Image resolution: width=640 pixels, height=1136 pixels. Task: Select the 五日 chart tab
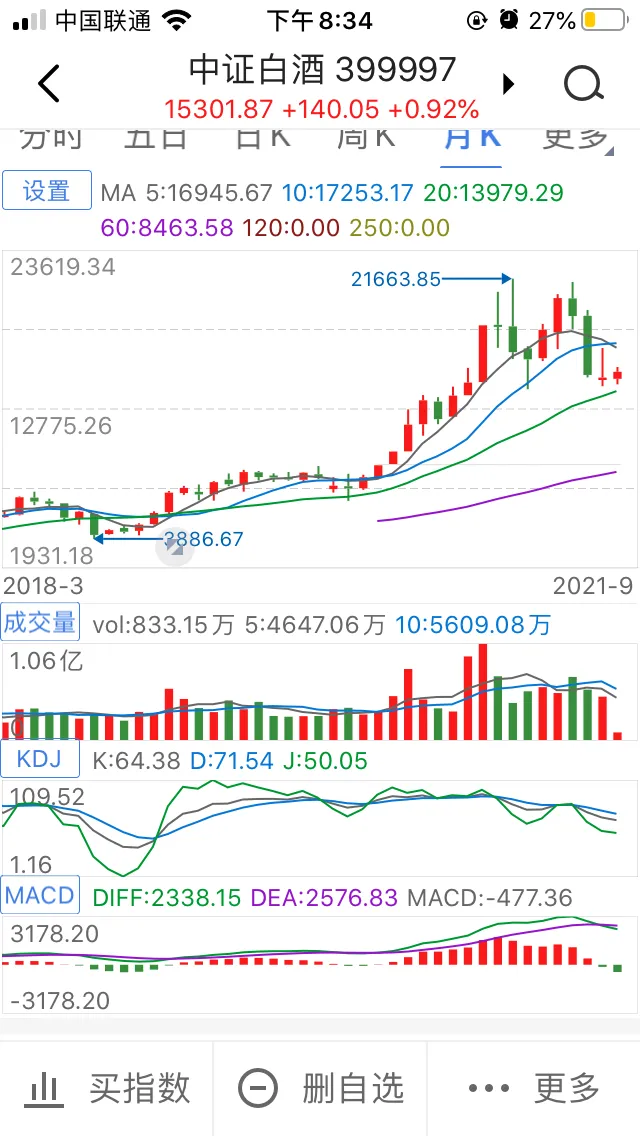156,137
